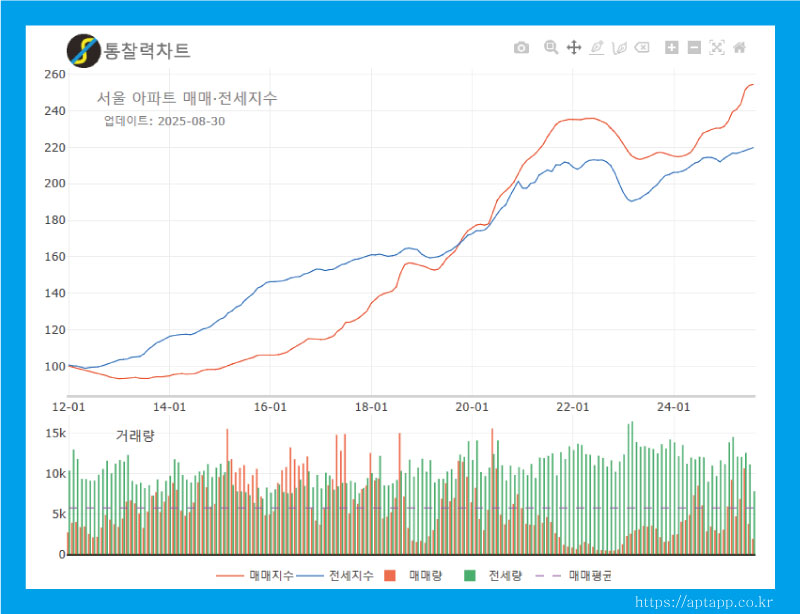800x614 pixels.
Task: Click the 거래량 volume chart label
Action: tap(135, 436)
